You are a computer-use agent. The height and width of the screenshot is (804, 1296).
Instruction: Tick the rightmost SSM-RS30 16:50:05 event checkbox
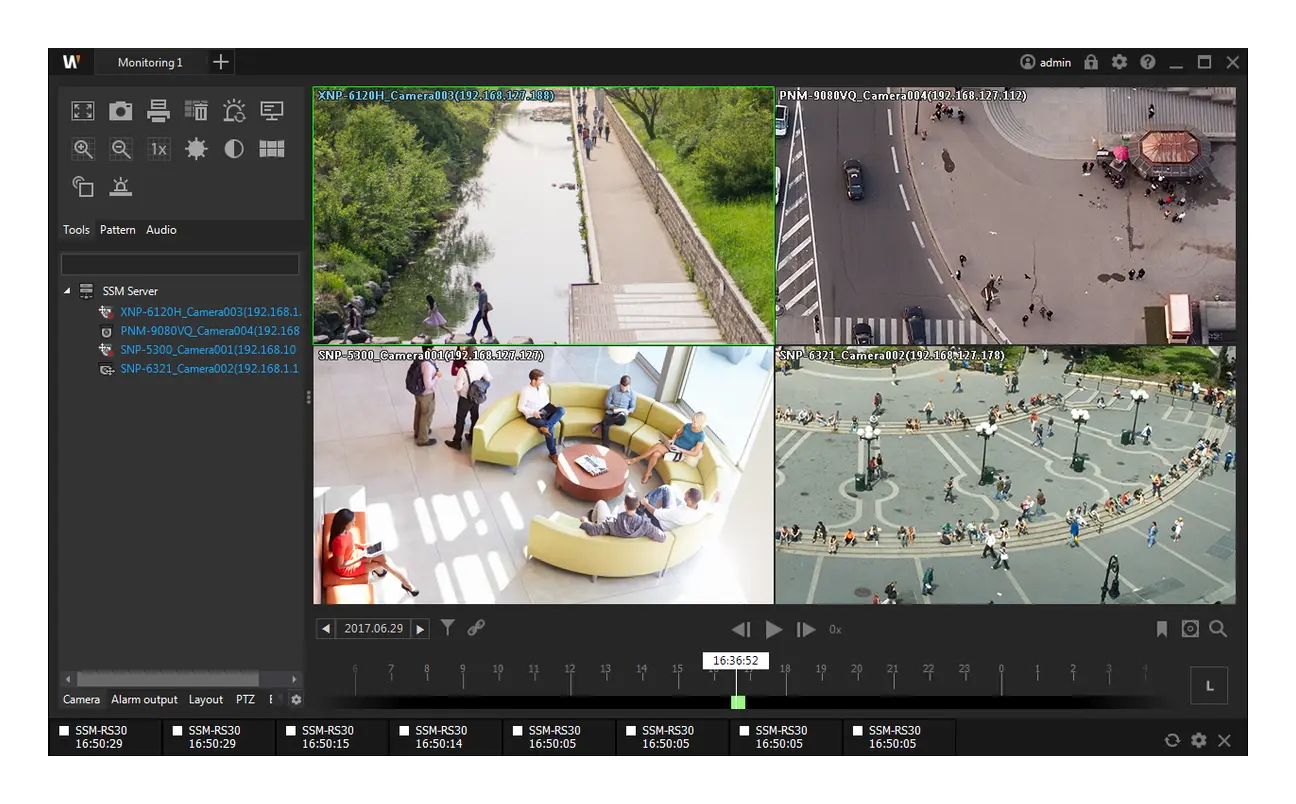pyautogui.click(x=857, y=731)
